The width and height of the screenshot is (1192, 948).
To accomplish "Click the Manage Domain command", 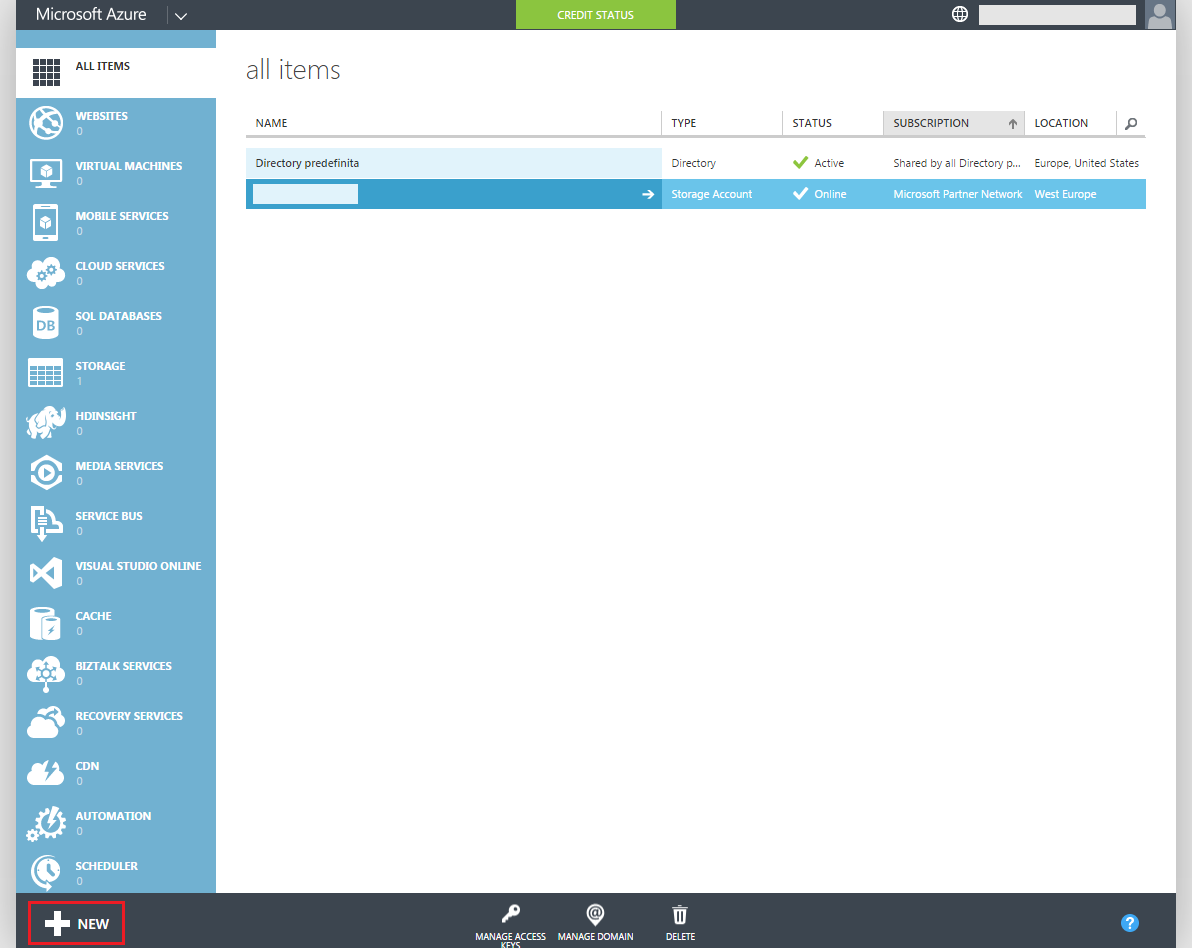I will [595, 922].
